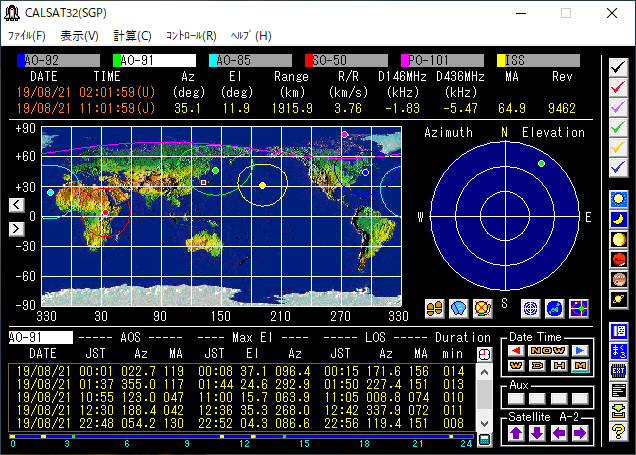Click the third blank Aux button

(559, 399)
